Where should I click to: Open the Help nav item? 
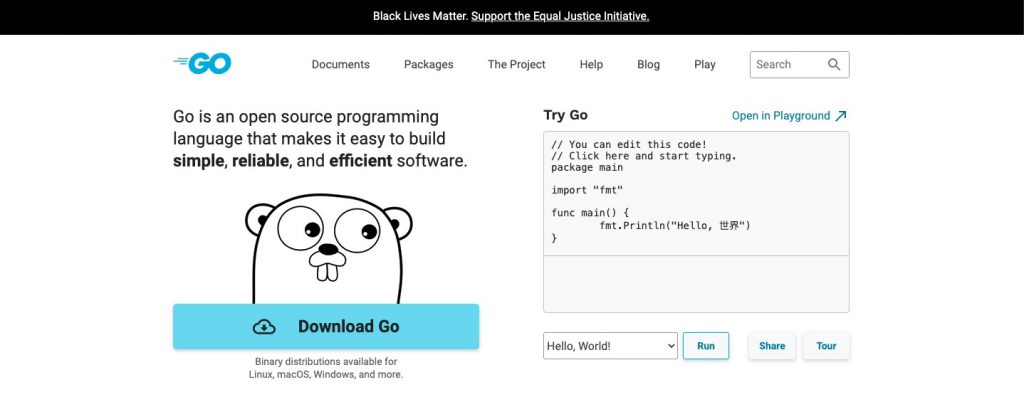(x=591, y=64)
